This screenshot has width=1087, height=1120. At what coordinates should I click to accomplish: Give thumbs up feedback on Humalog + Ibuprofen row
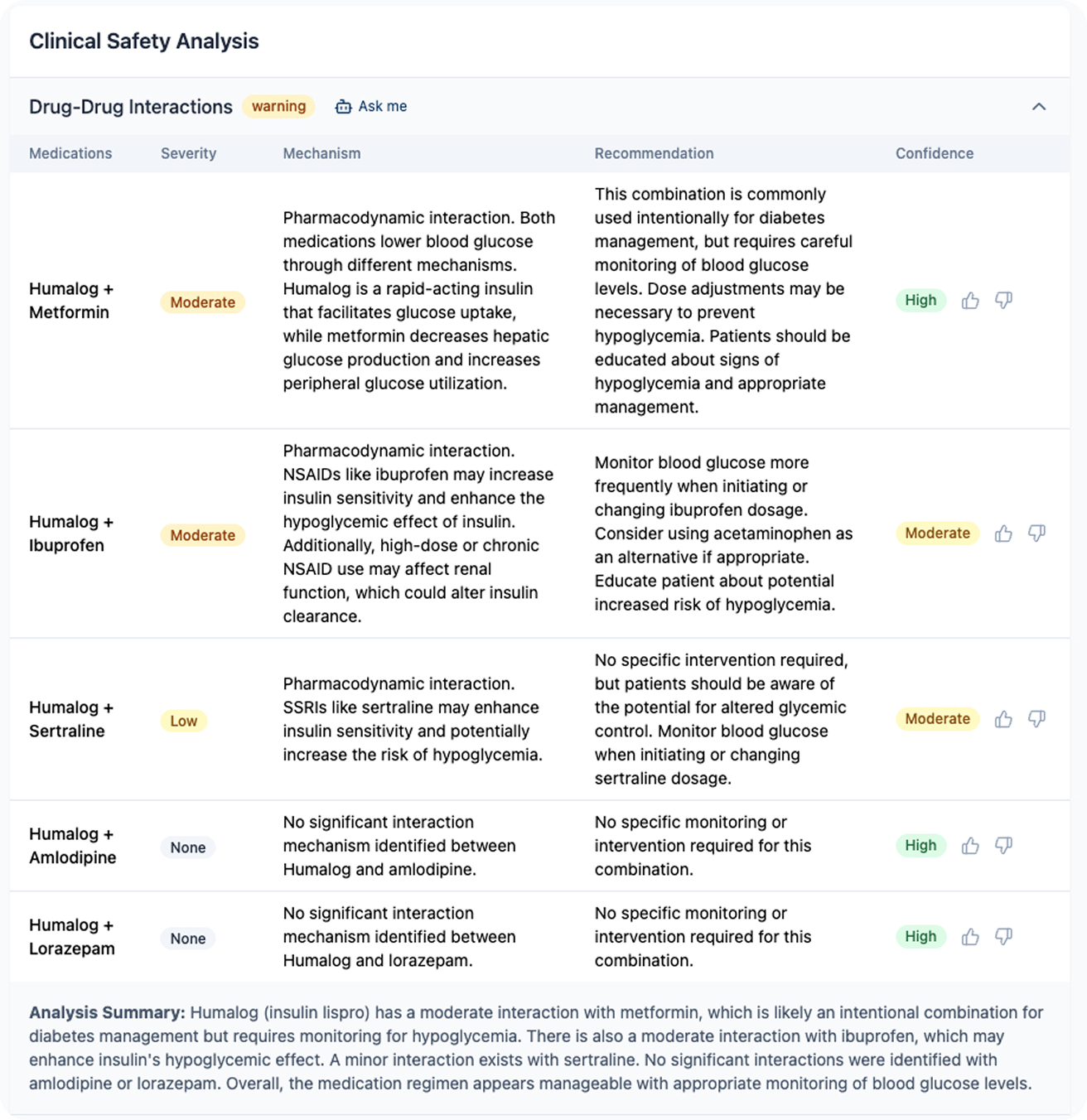coord(1003,533)
